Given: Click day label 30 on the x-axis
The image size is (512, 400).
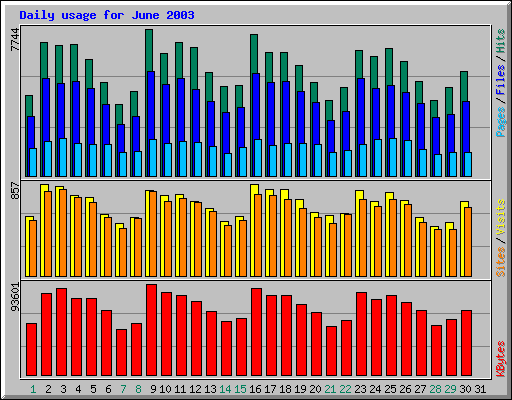Looking at the screenshot, I should pos(465,389).
